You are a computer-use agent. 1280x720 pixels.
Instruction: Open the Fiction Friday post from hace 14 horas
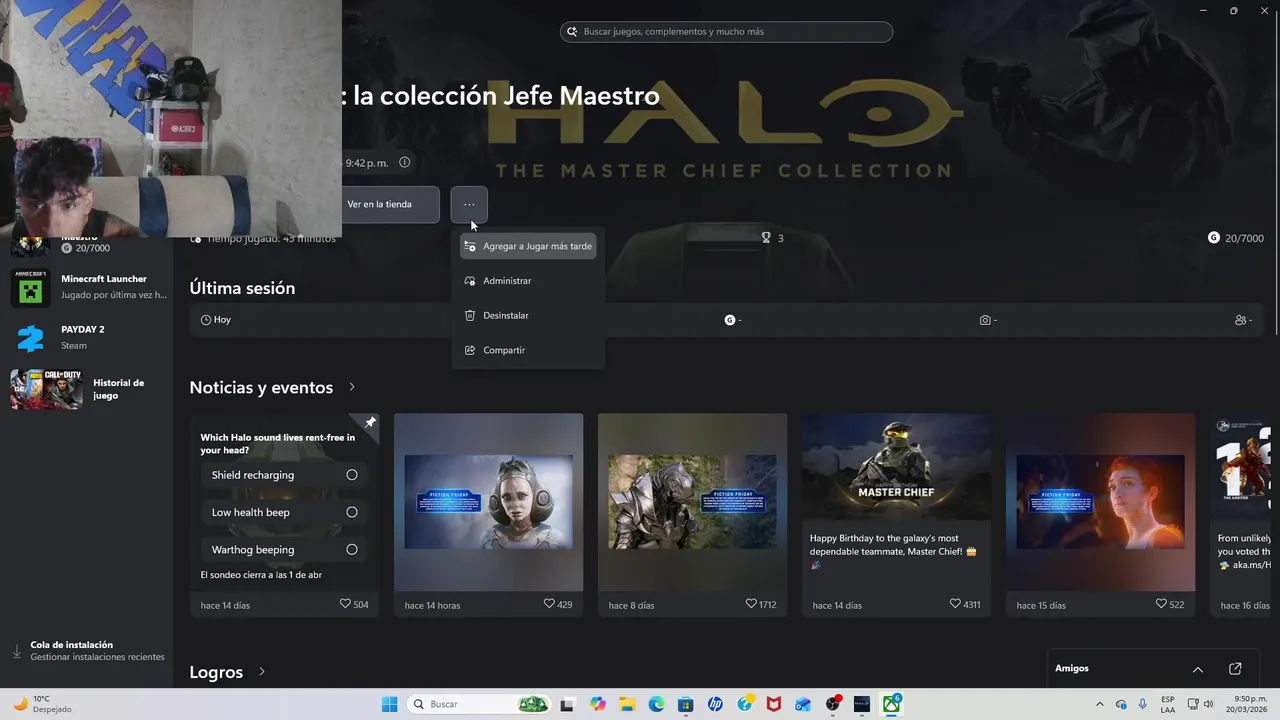[488, 502]
